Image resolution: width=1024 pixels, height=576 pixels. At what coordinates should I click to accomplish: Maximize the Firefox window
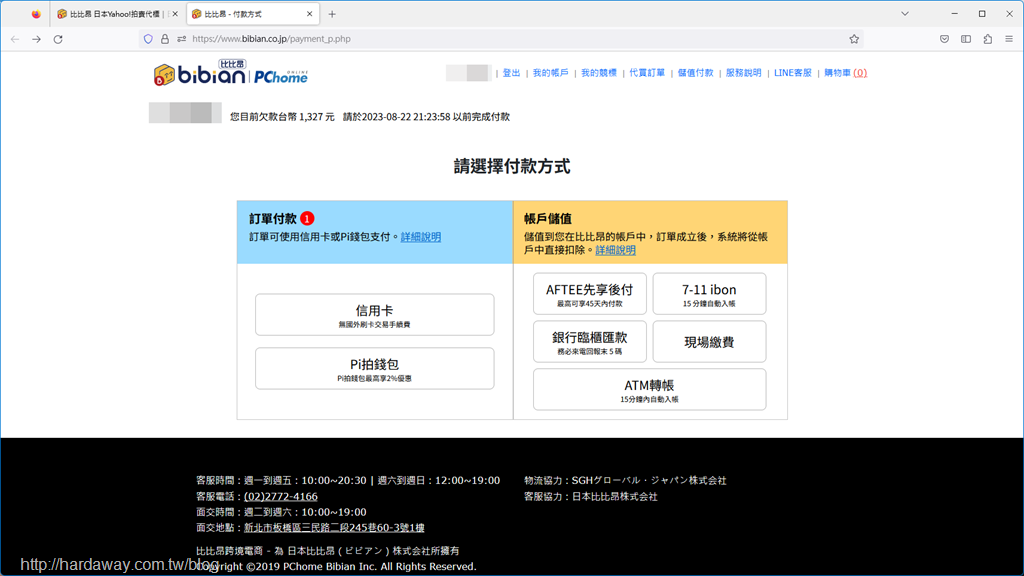point(982,14)
